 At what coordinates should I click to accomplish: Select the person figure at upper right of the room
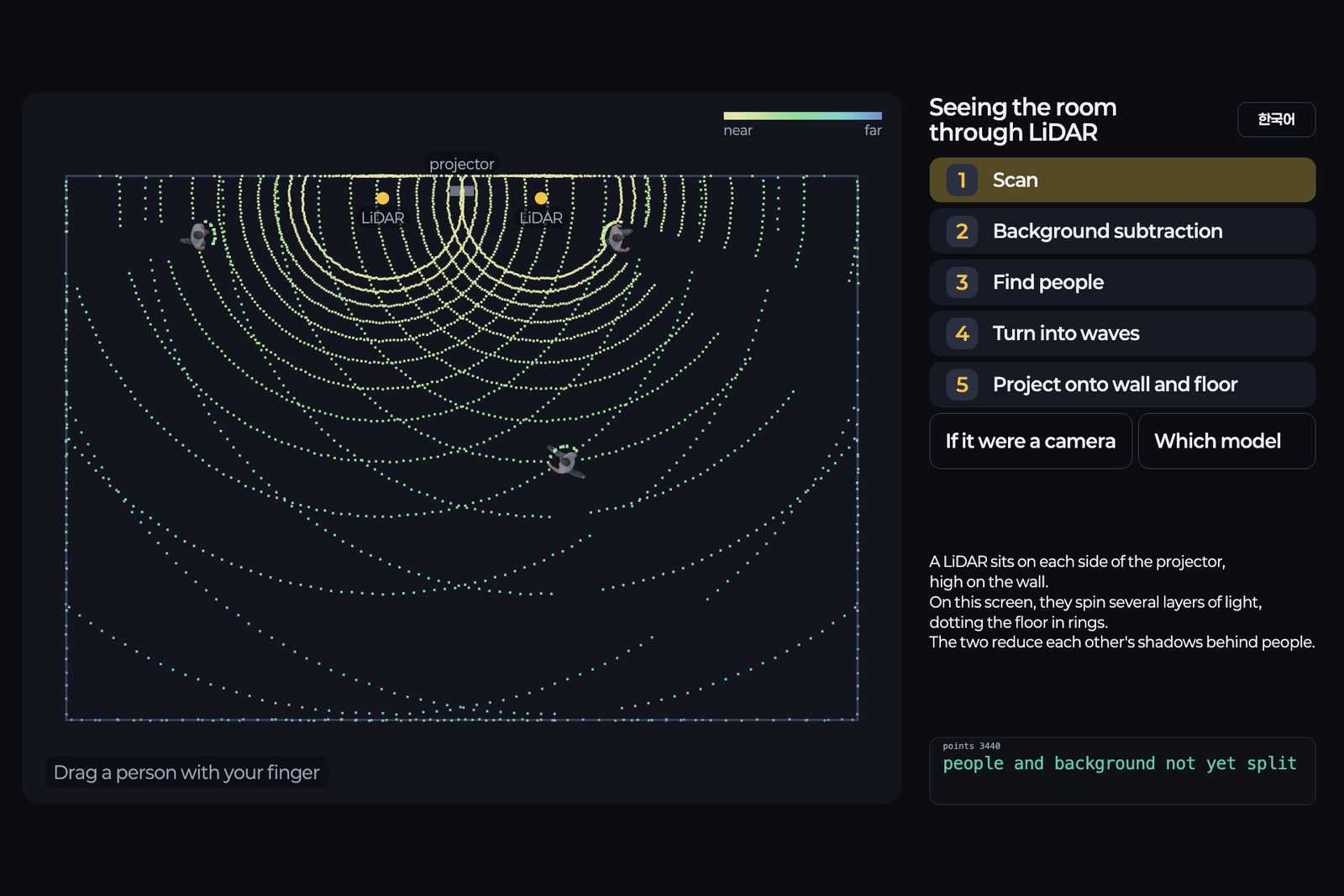(617, 238)
